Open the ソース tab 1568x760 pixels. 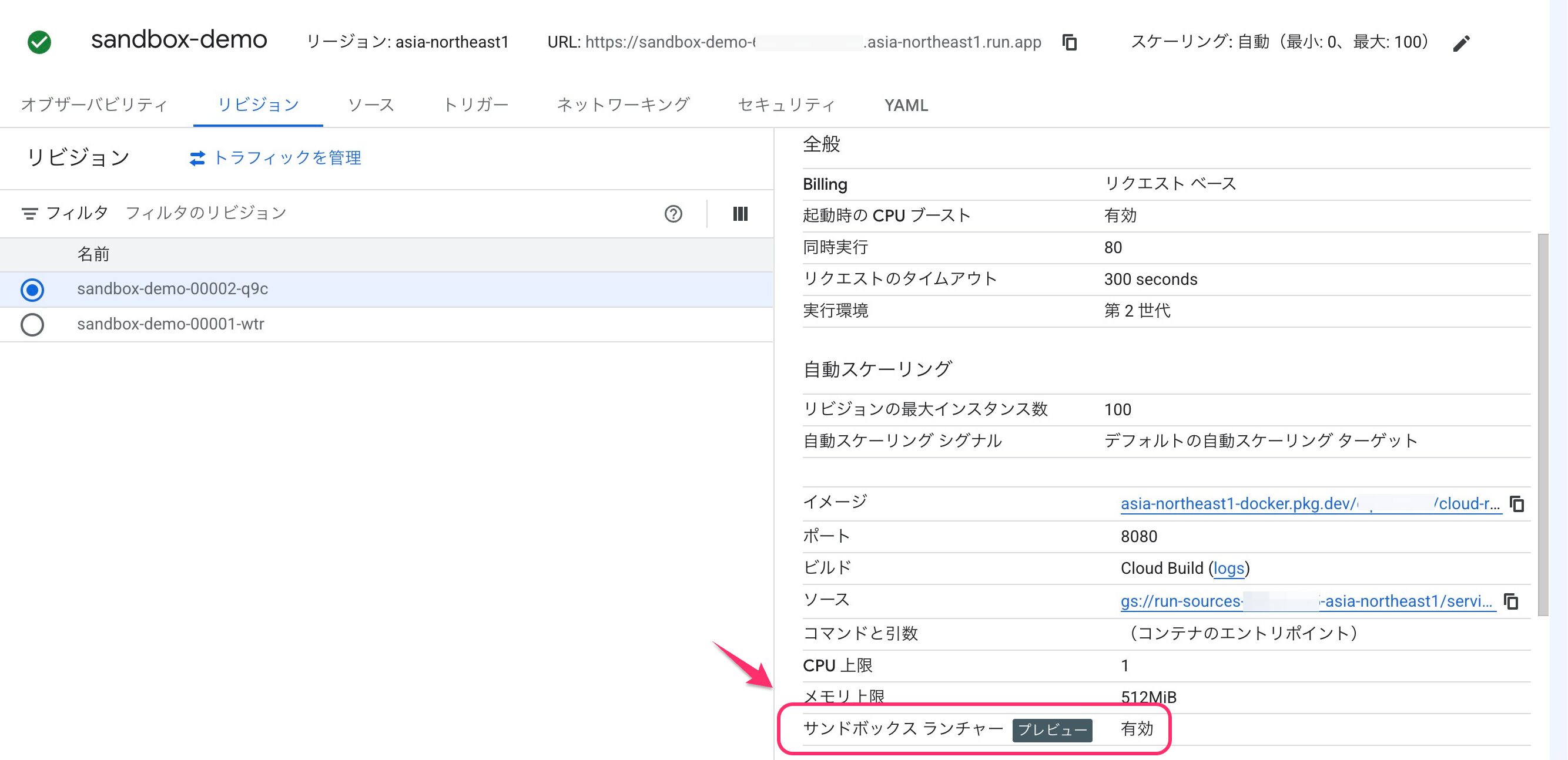pos(371,105)
